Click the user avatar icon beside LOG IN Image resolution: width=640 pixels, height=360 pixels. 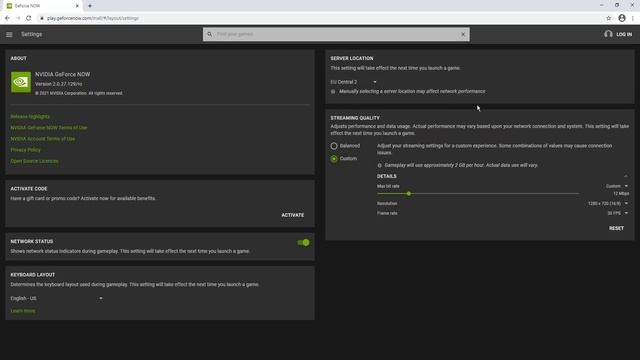click(608, 34)
